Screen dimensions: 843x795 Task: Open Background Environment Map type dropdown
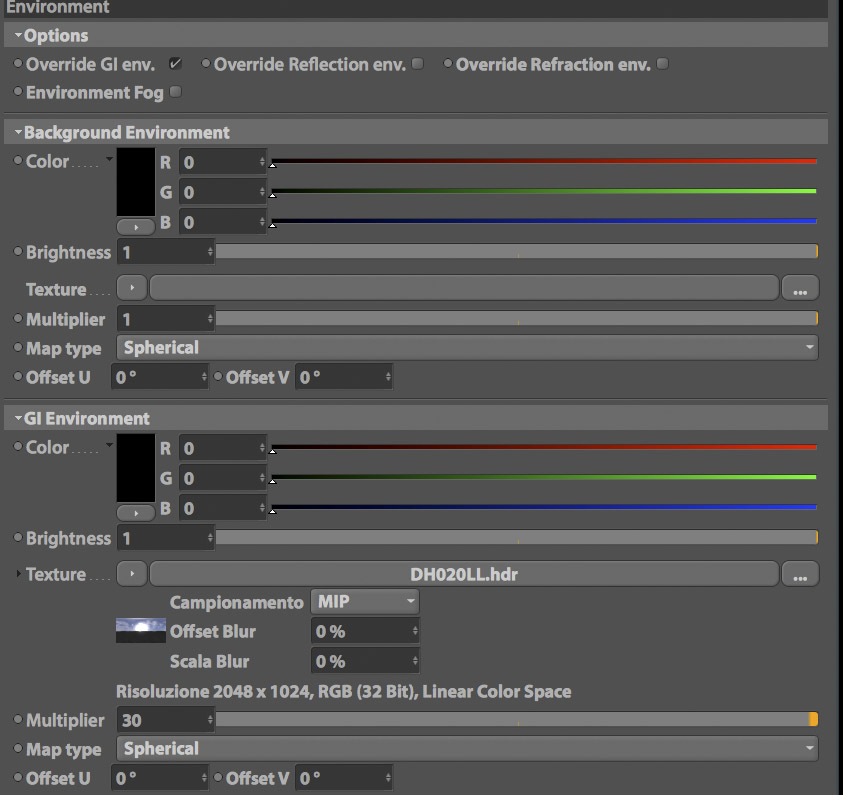point(467,348)
